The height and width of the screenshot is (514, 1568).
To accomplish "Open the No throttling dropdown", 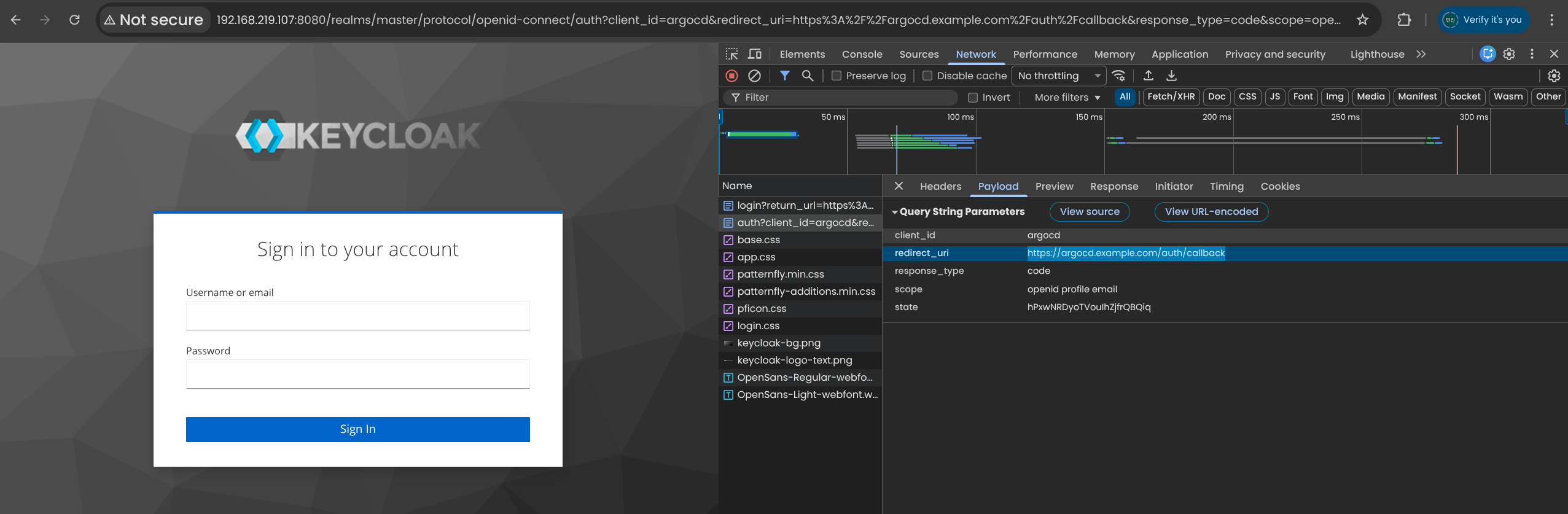I will (1058, 76).
